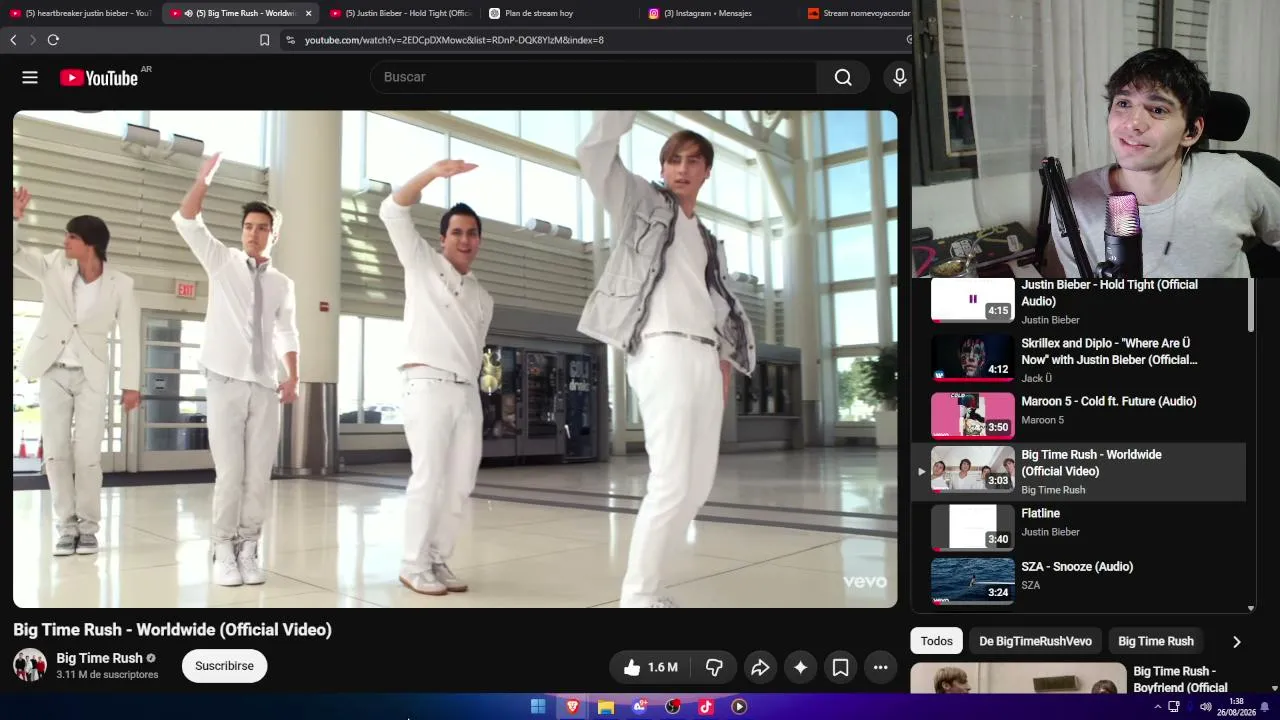Viewport: 1280px width, 720px height.
Task: Dislike the video with thumbs down
Action: [714, 667]
